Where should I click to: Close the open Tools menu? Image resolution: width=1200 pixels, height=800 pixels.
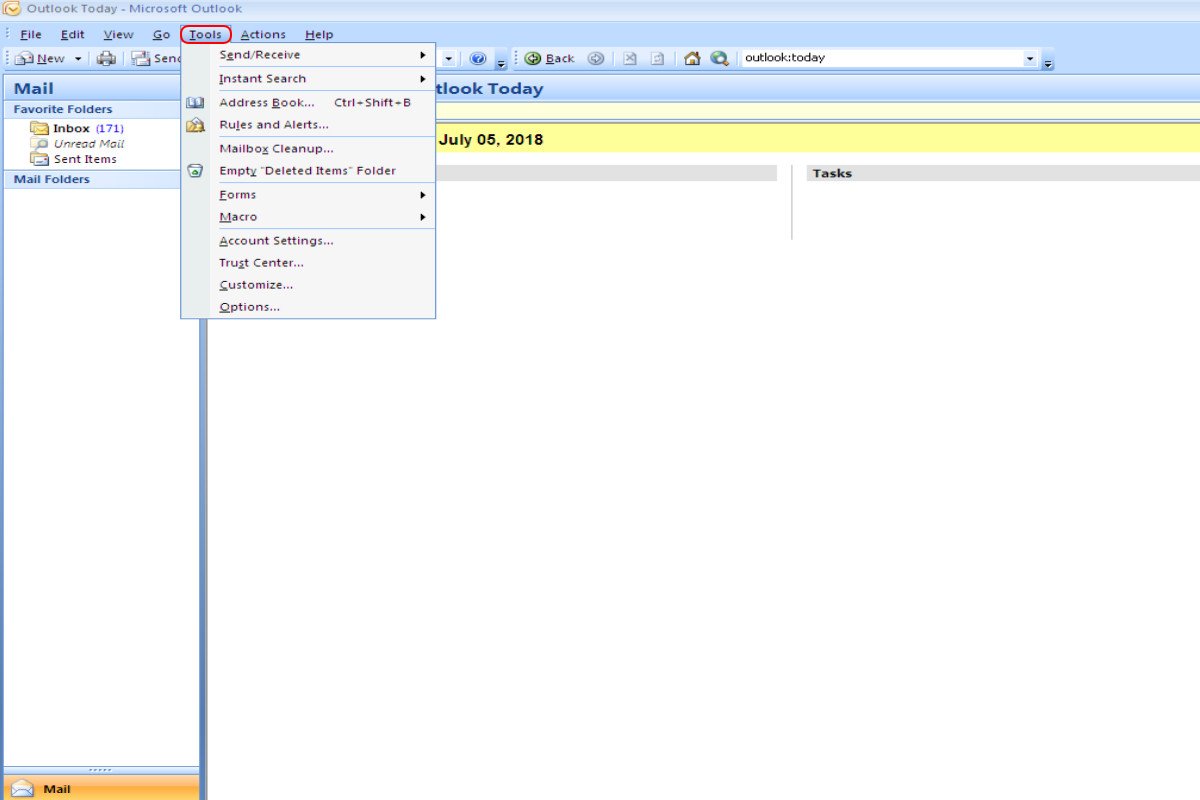point(206,35)
